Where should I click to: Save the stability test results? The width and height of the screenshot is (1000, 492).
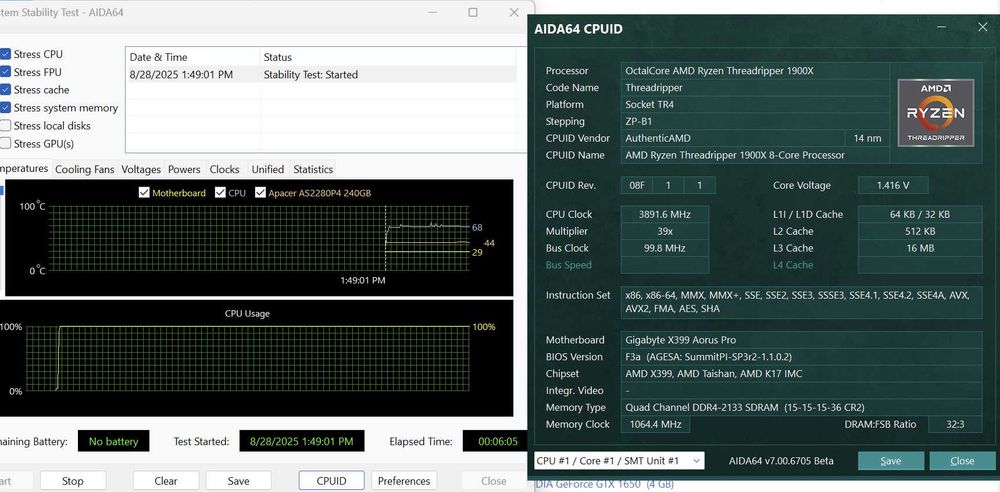(239, 481)
